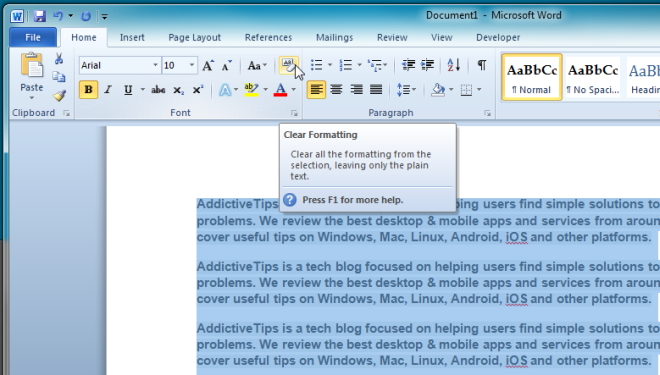660x375 pixels.
Task: Switch to the Review tab
Action: (x=392, y=37)
